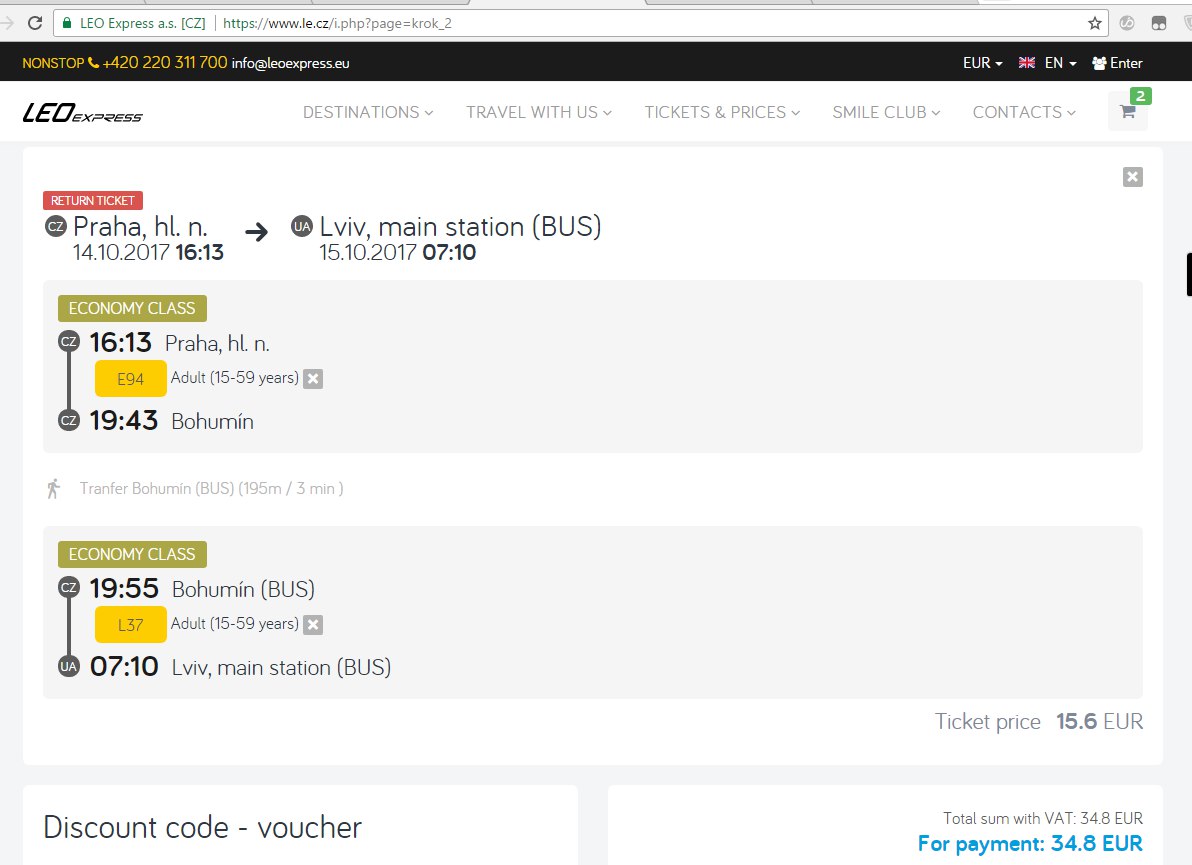The image size is (1192, 865).
Task: Click the Total sum with VAT text
Action: coord(1043,819)
